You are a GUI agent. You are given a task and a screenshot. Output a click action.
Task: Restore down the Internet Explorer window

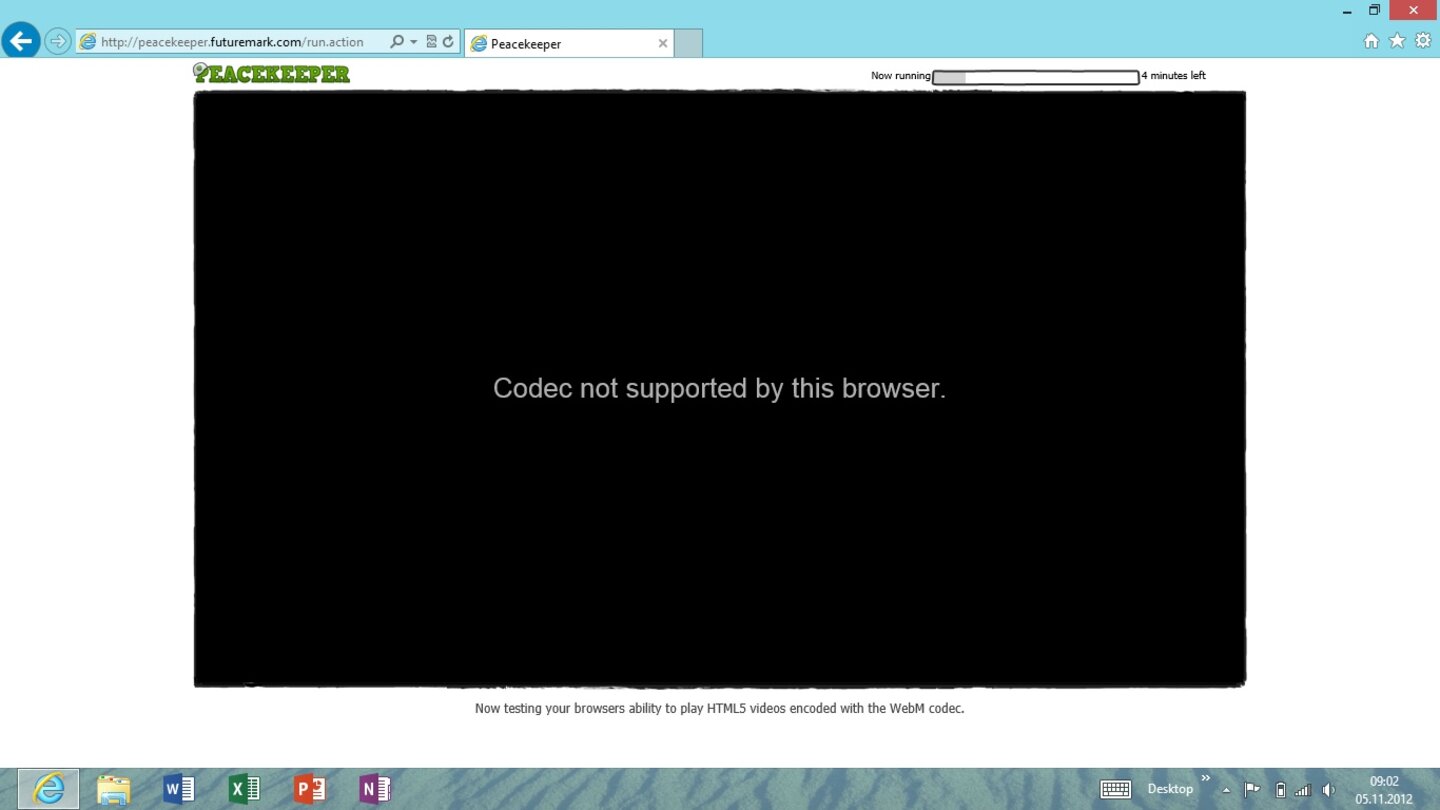pos(1374,10)
